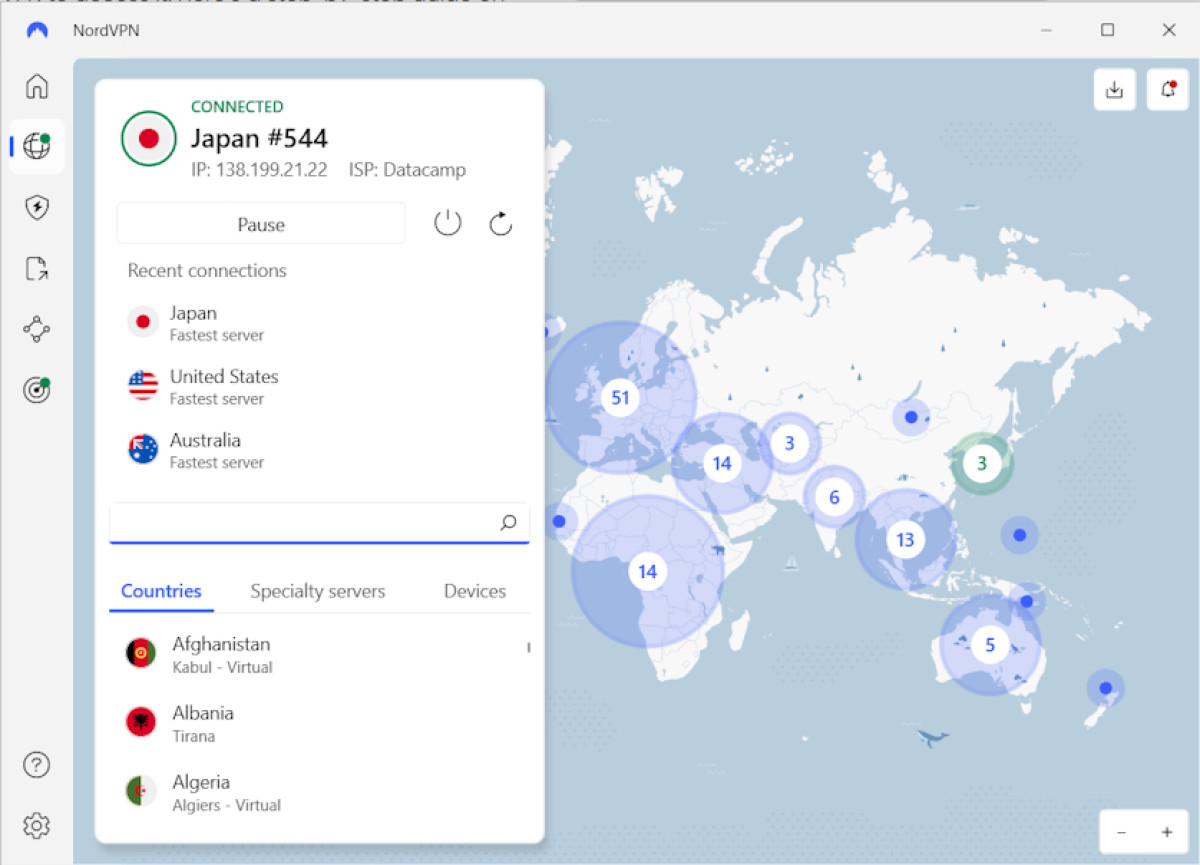Disconnect using the power icon
Screen dimensions: 1200x865
click(x=447, y=223)
